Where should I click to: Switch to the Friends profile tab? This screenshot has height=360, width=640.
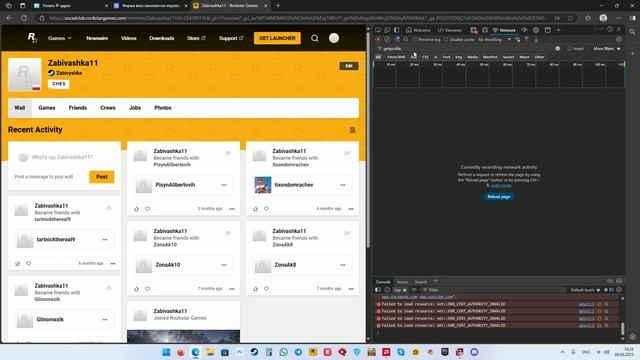tap(78, 108)
